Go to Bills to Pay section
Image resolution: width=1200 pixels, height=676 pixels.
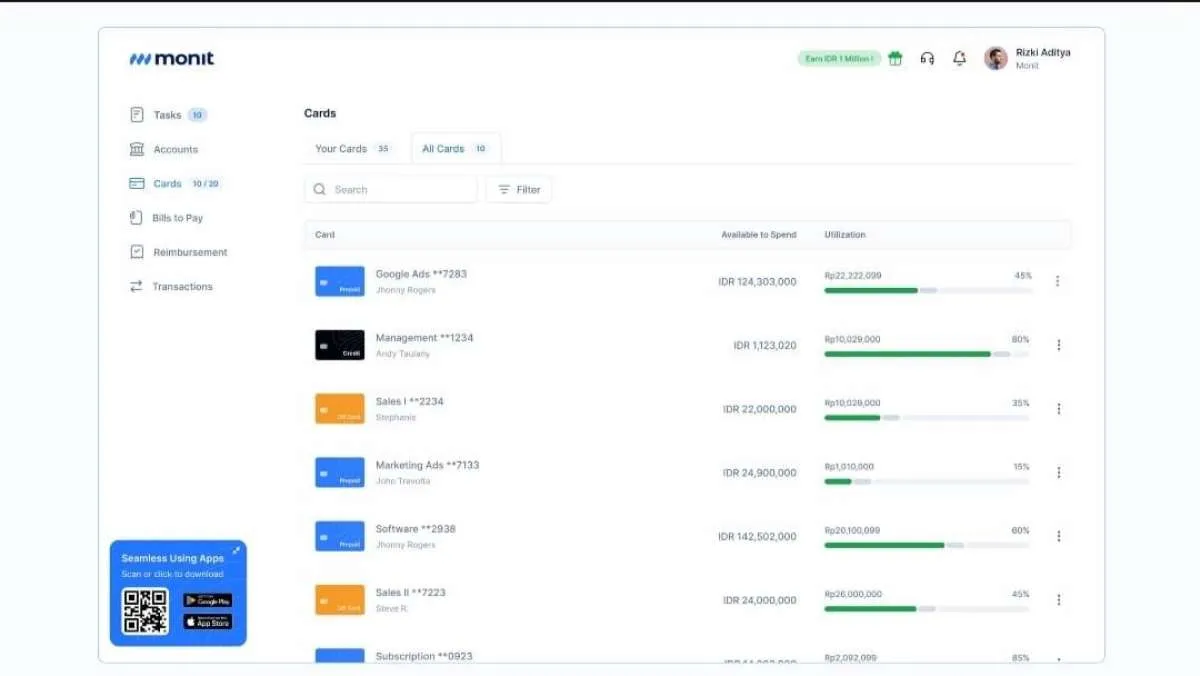tap(177, 218)
